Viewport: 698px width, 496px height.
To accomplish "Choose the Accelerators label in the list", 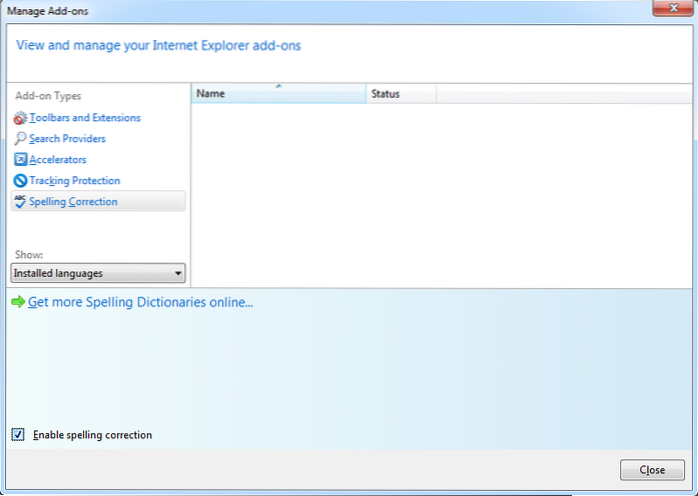I will pyautogui.click(x=58, y=160).
